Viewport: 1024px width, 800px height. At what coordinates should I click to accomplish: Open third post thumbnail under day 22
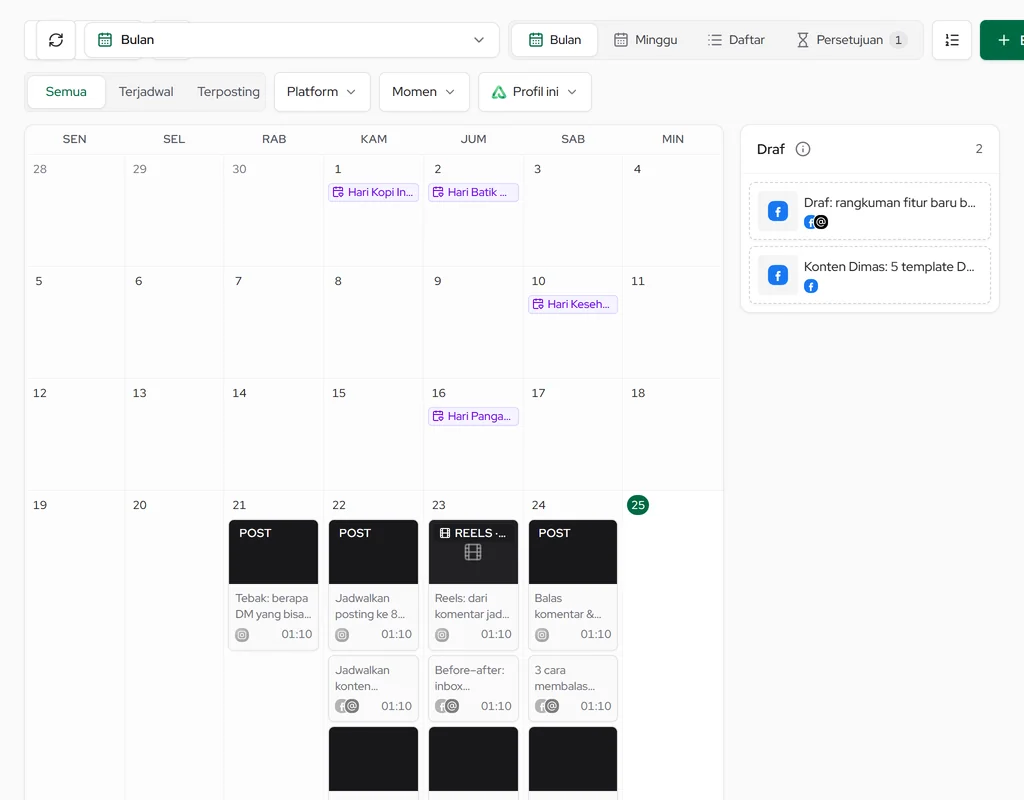coord(374,759)
